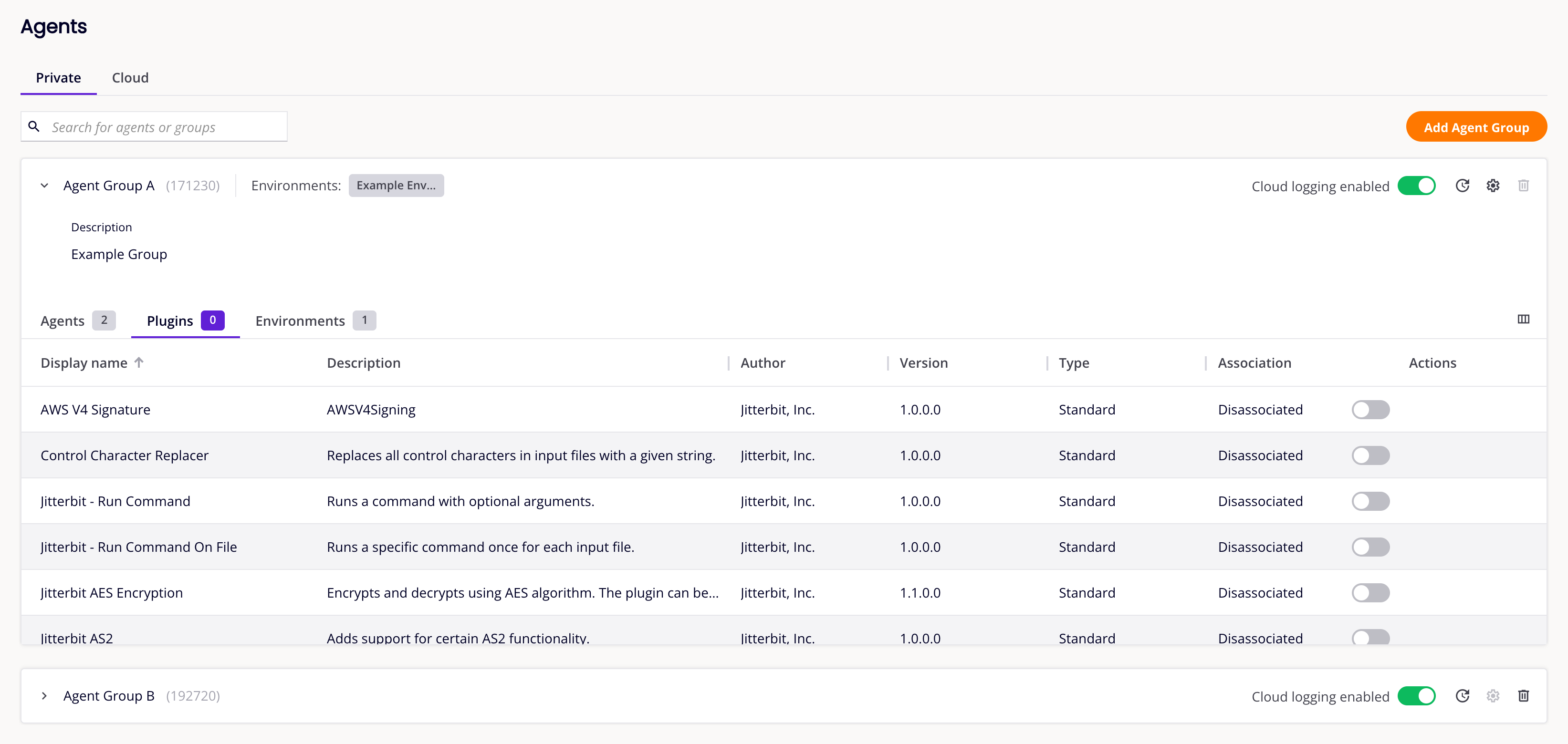Expand the Example Env environment tag
1568x744 pixels.
point(396,185)
